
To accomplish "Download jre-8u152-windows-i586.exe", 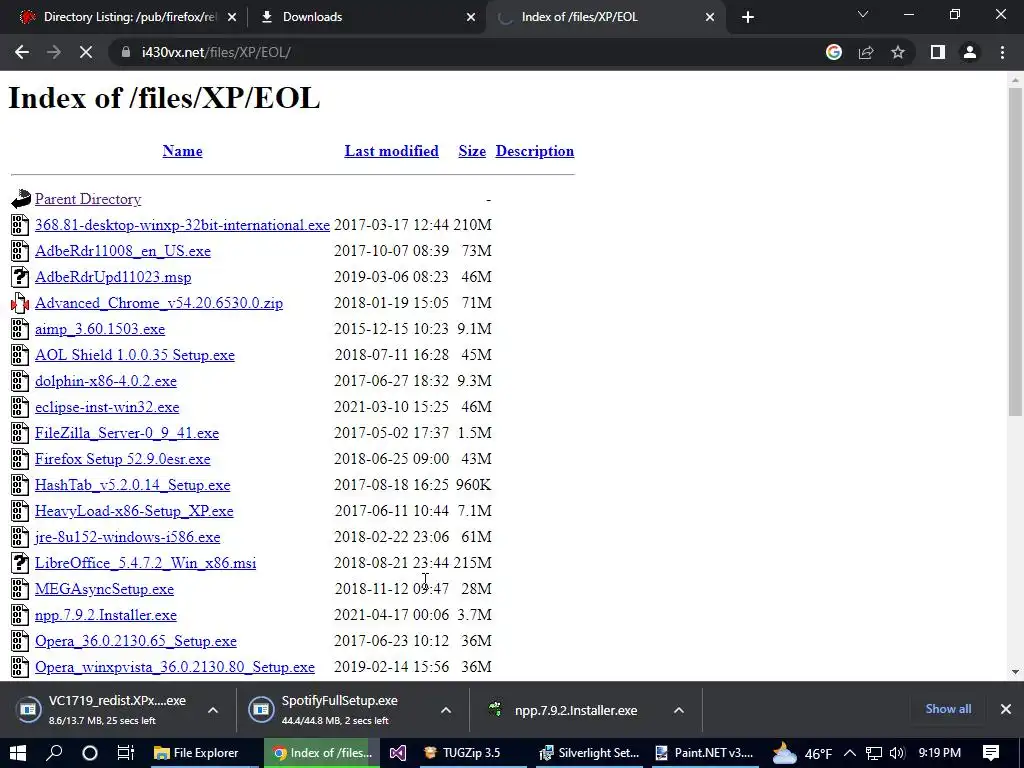I will pos(127,537).
